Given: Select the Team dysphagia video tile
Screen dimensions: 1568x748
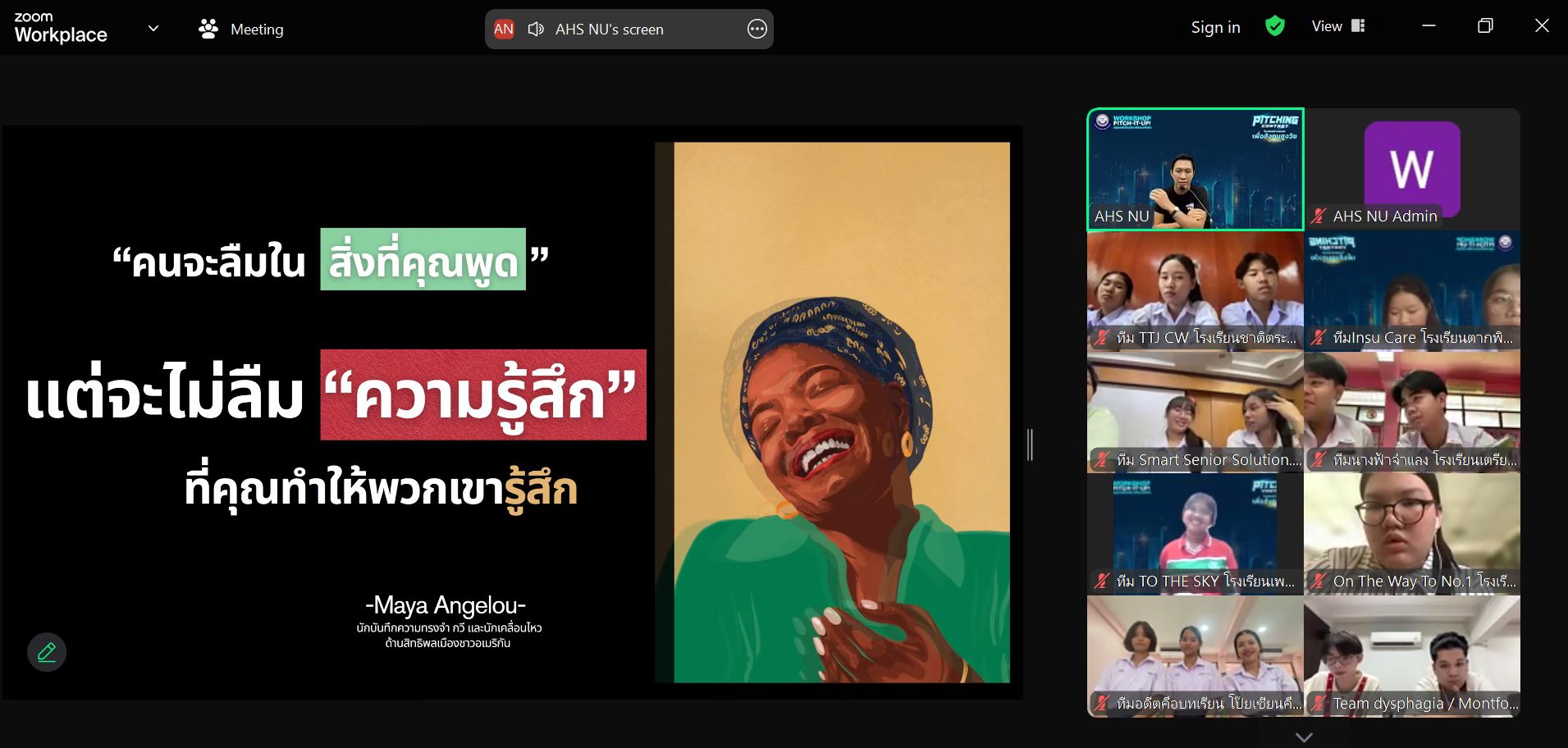Looking at the screenshot, I should click(x=1412, y=656).
